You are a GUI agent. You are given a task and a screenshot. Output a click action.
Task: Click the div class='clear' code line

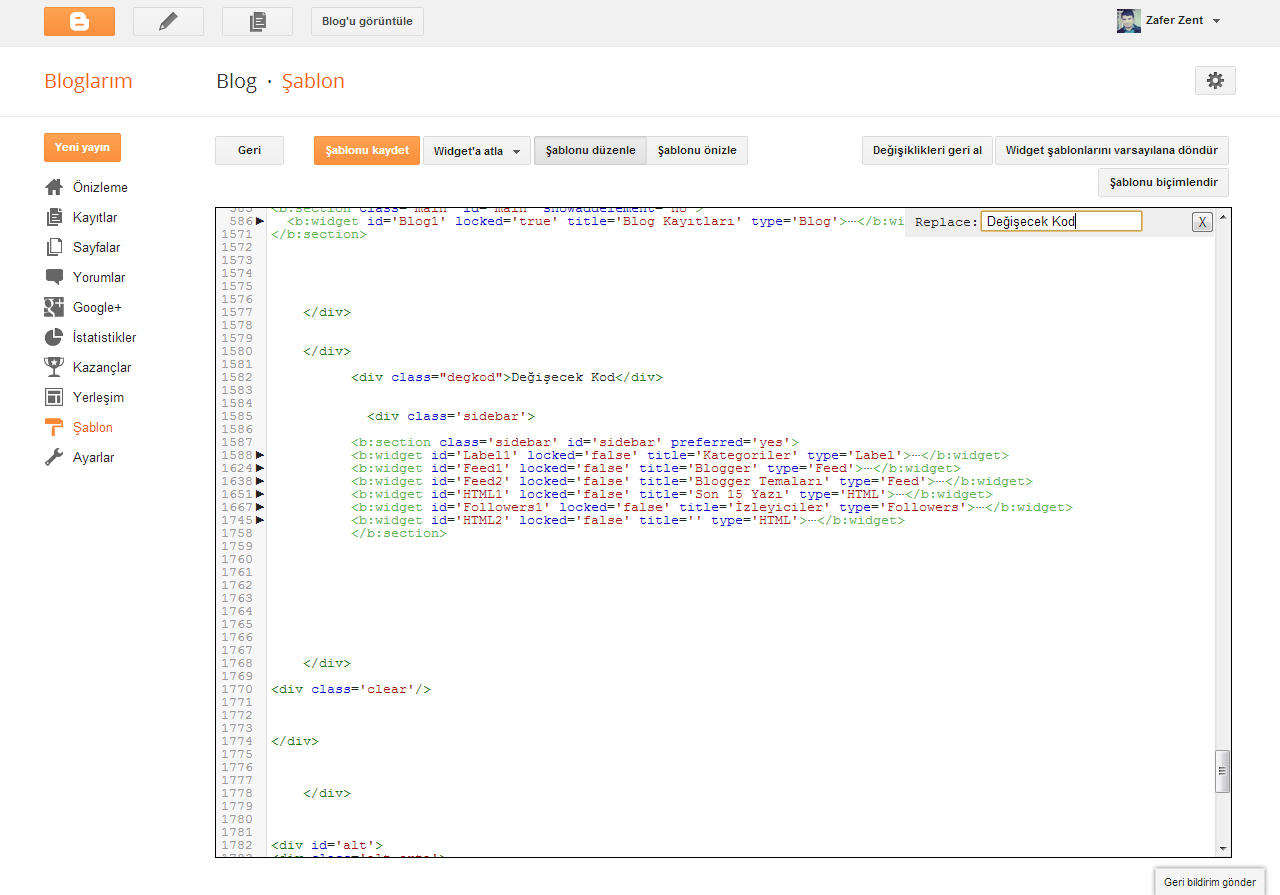pos(351,689)
